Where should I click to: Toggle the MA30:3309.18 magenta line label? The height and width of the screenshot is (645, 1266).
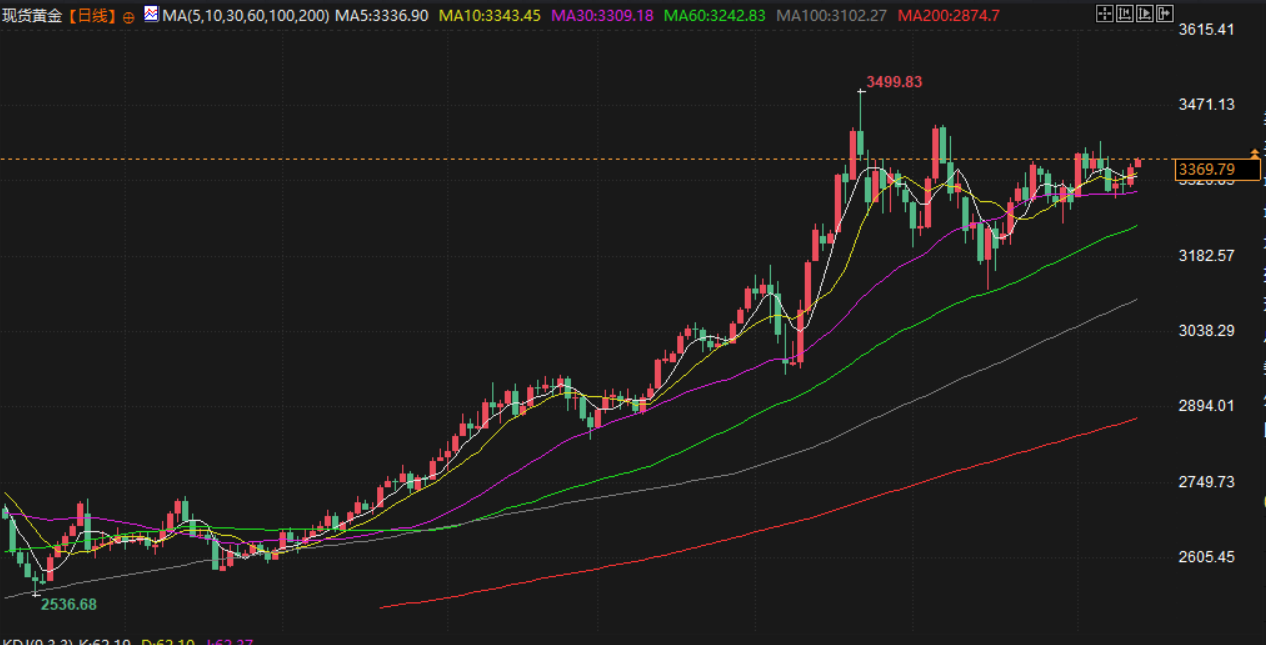(x=603, y=16)
